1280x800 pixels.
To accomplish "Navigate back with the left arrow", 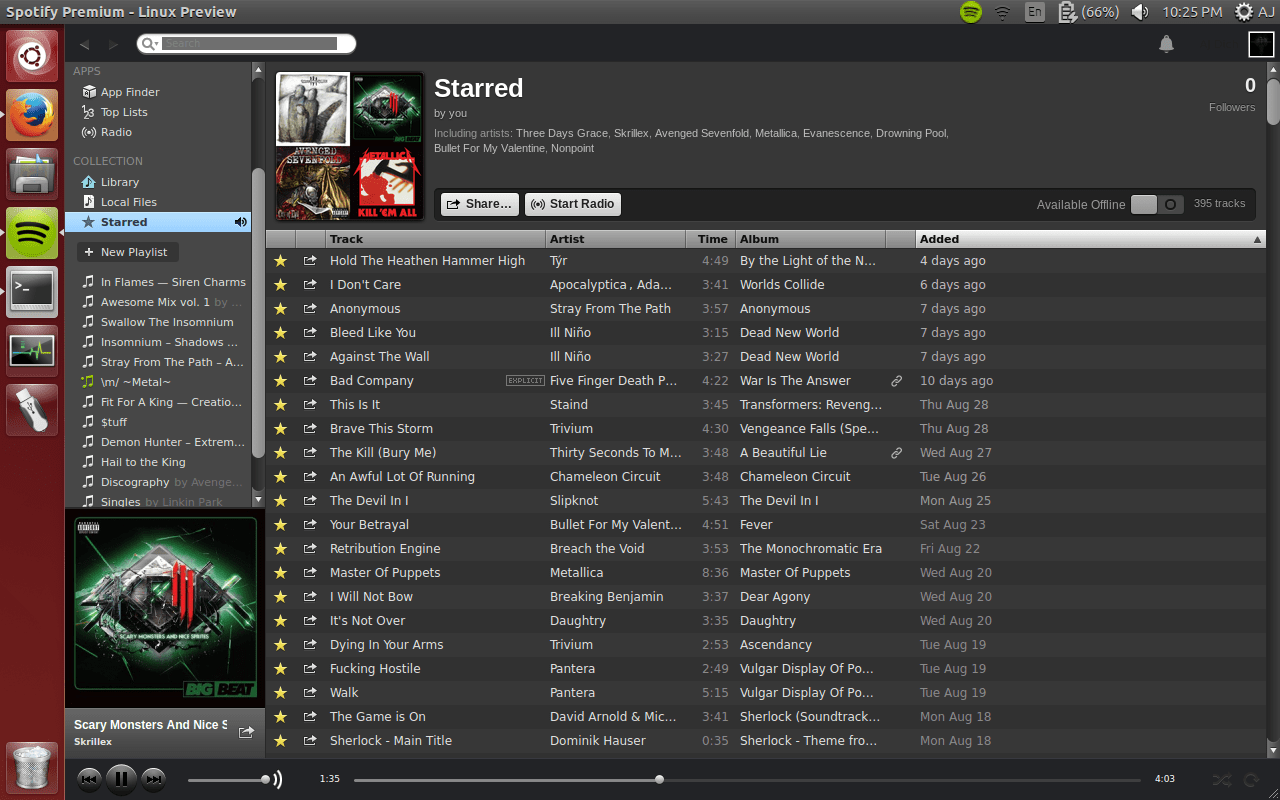I will [x=85, y=44].
